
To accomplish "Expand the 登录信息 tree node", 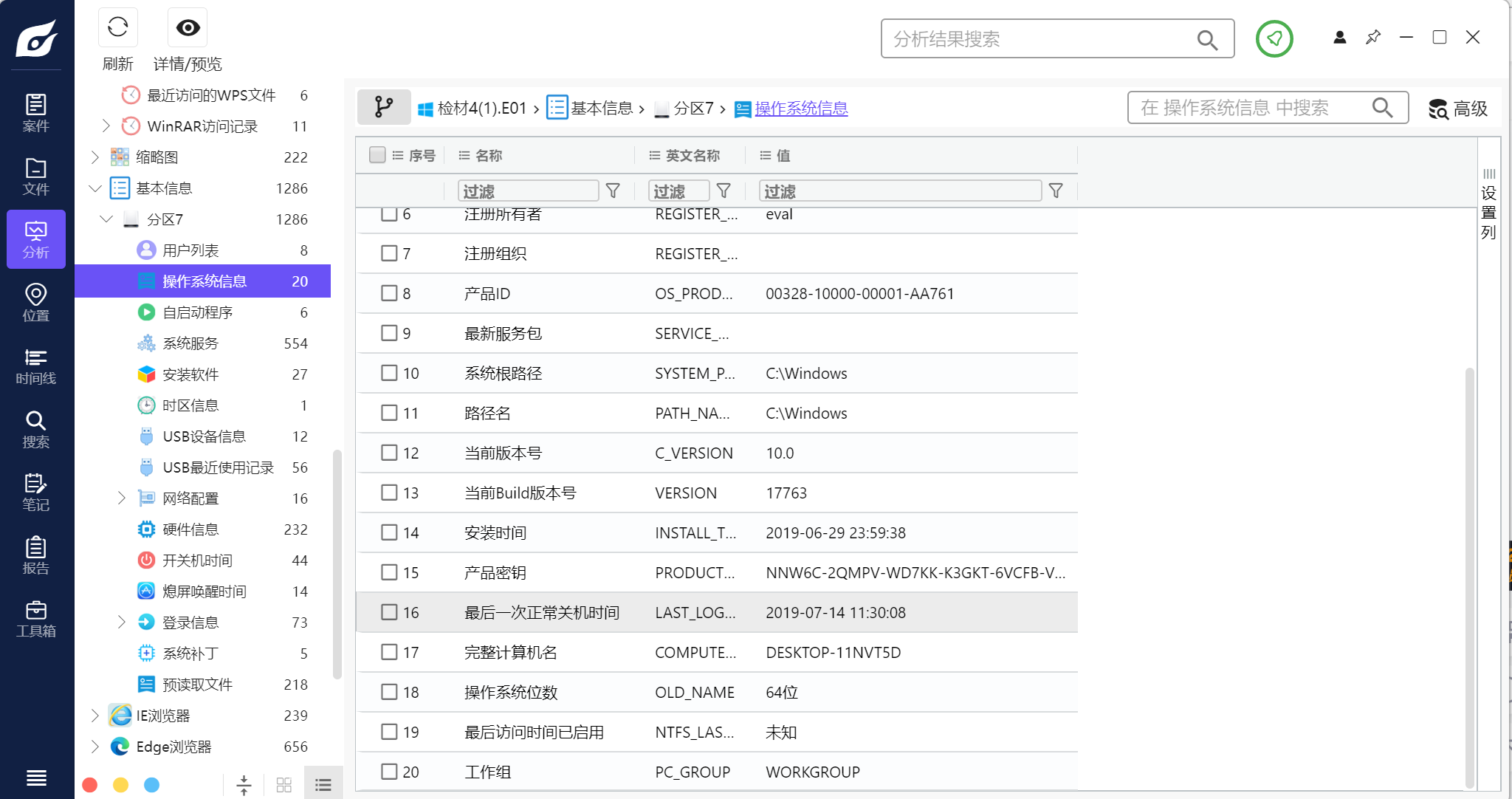I will pos(122,623).
